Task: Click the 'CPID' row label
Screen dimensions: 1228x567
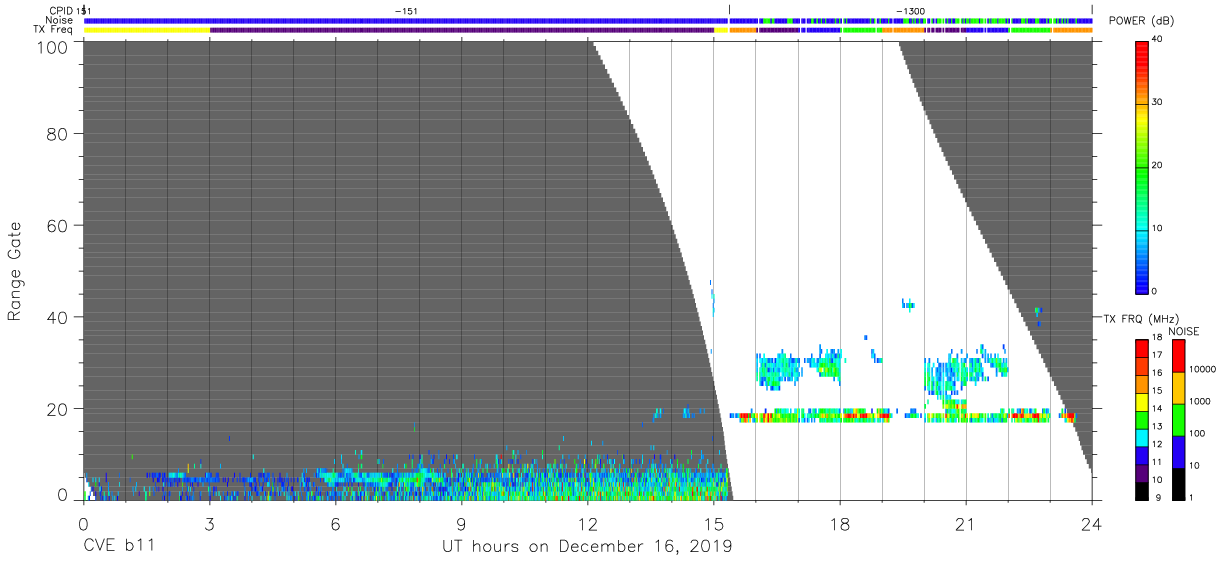Action: point(59,11)
